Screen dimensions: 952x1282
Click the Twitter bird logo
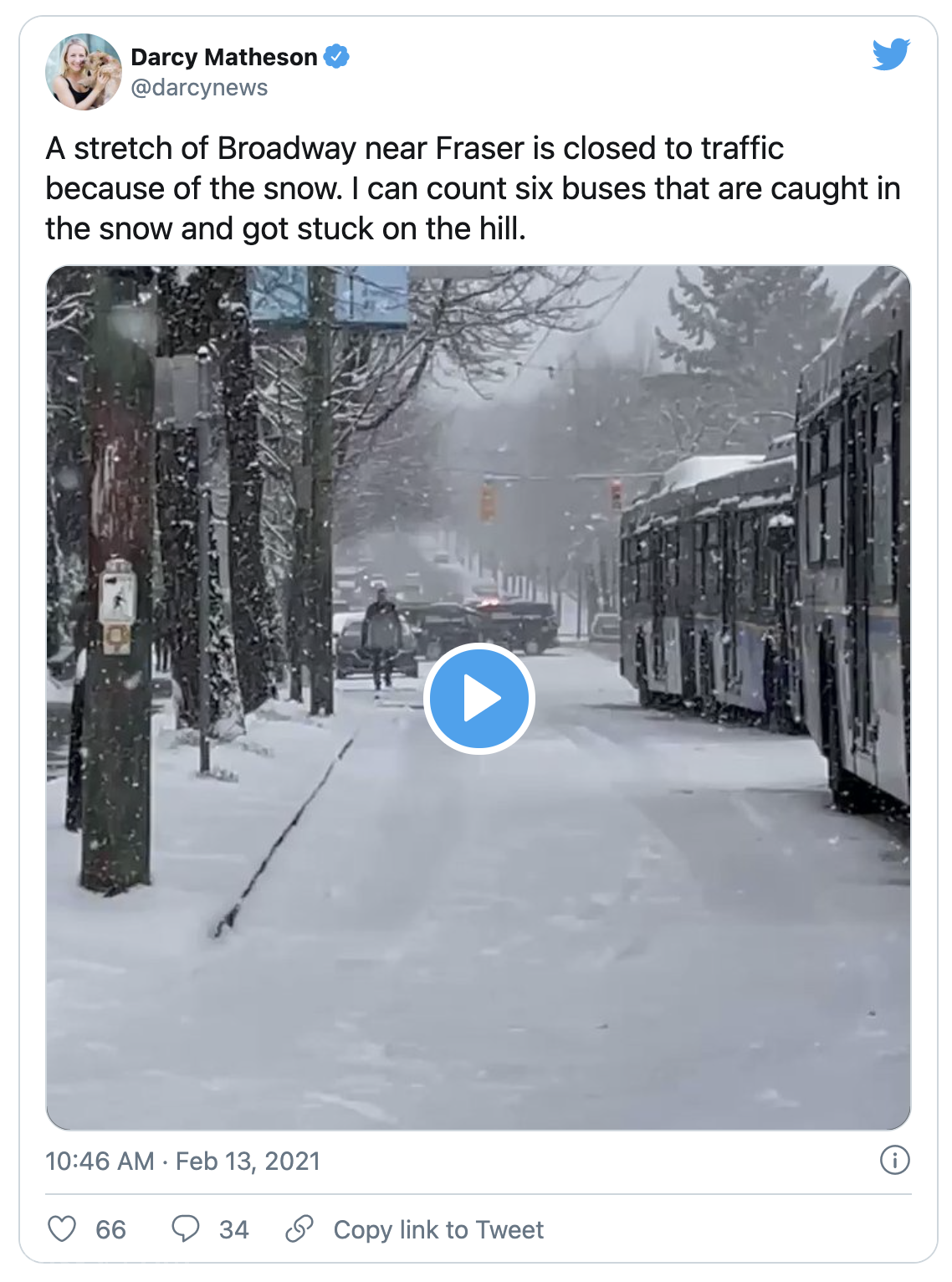click(890, 54)
